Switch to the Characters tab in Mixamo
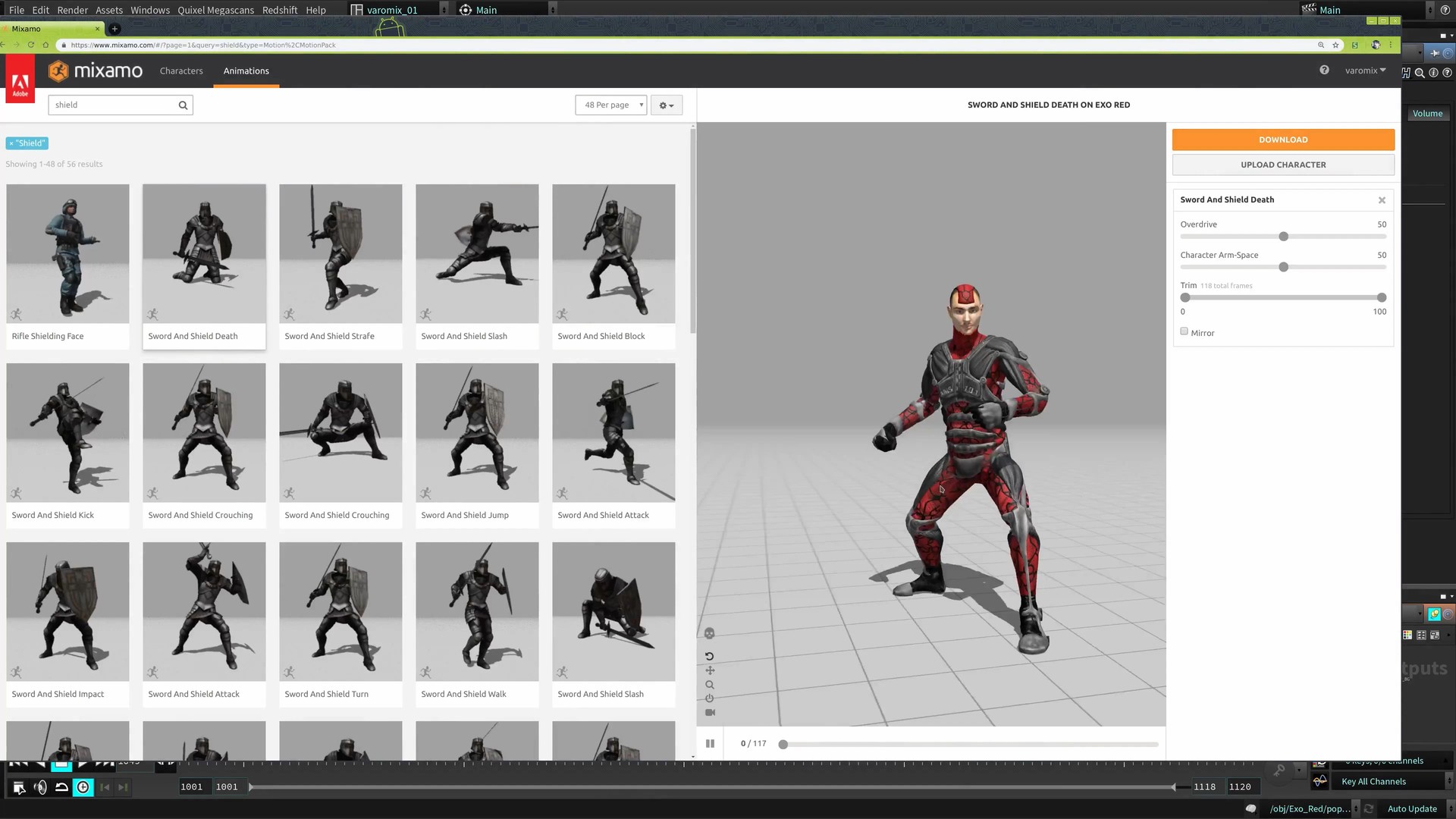1456x819 pixels. point(181,71)
